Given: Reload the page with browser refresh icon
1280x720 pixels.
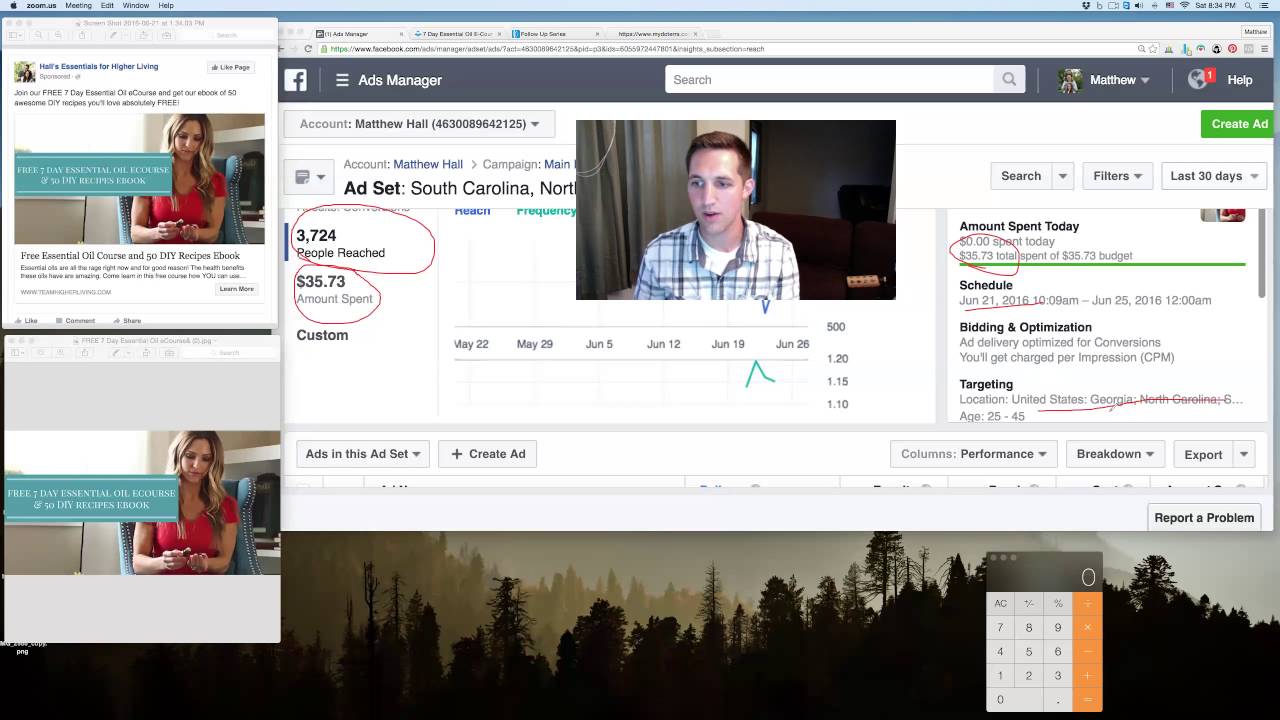Looking at the screenshot, I should point(308,48).
